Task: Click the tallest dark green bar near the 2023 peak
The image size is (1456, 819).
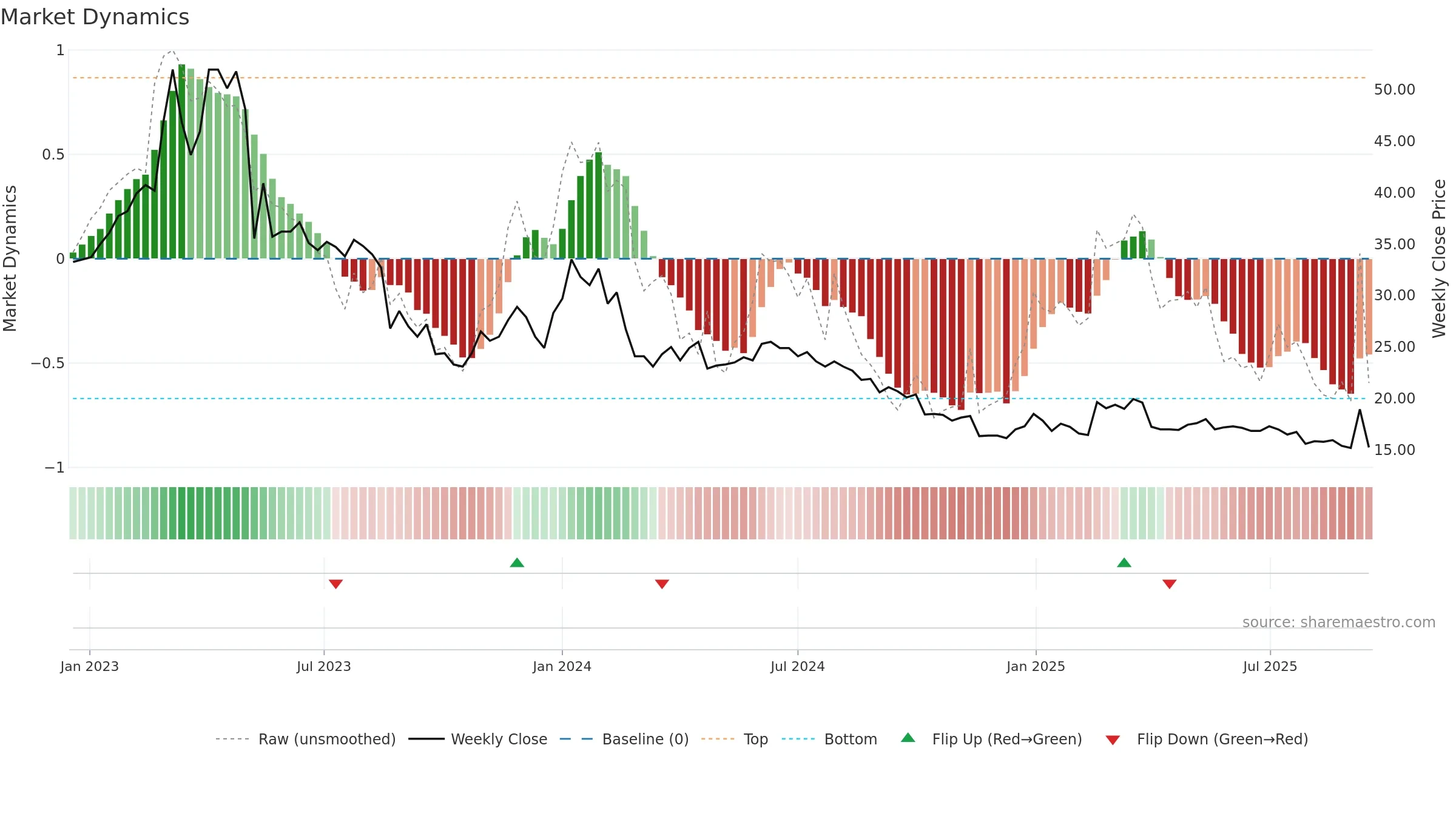Action: [181, 161]
